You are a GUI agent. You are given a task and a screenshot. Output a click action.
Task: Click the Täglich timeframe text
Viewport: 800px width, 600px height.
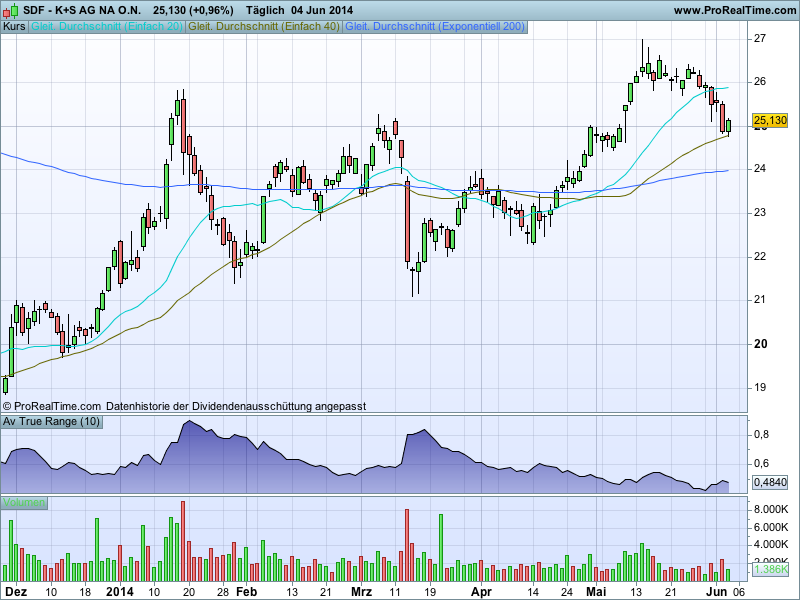(x=265, y=10)
